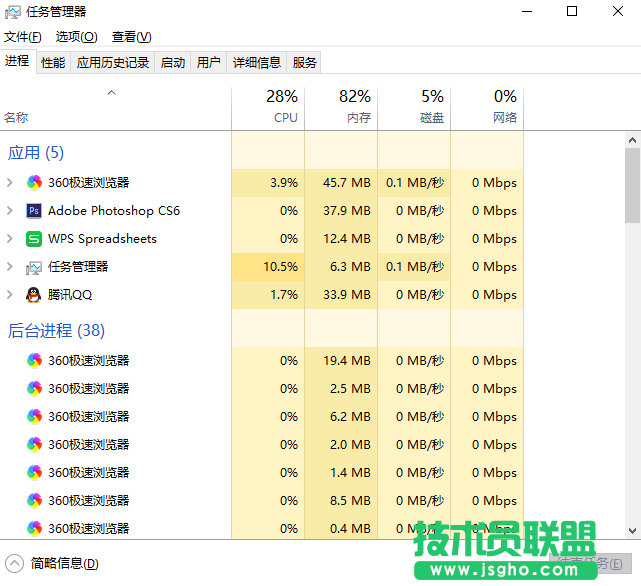
Task: Click the 1.7% CPU value cell
Action: [268, 294]
